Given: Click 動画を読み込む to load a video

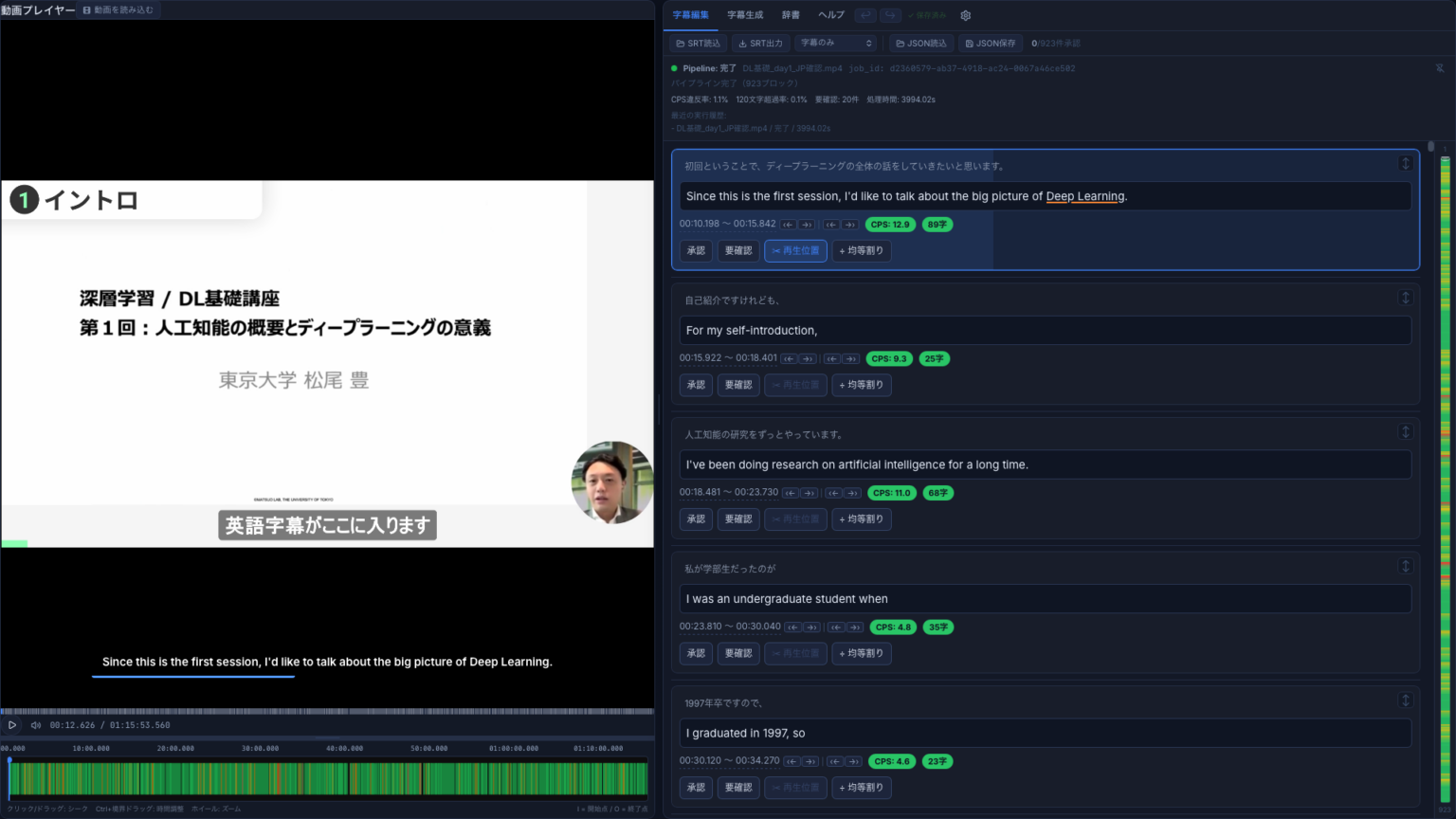Looking at the screenshot, I should [x=118, y=9].
